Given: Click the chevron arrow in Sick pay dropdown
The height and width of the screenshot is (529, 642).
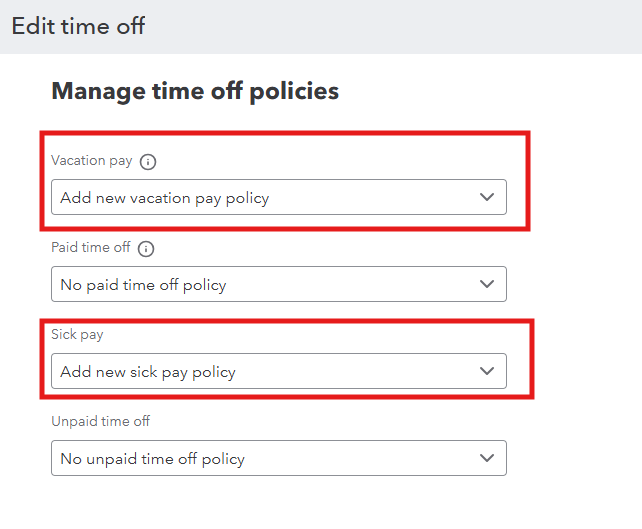Looking at the screenshot, I should point(486,371).
